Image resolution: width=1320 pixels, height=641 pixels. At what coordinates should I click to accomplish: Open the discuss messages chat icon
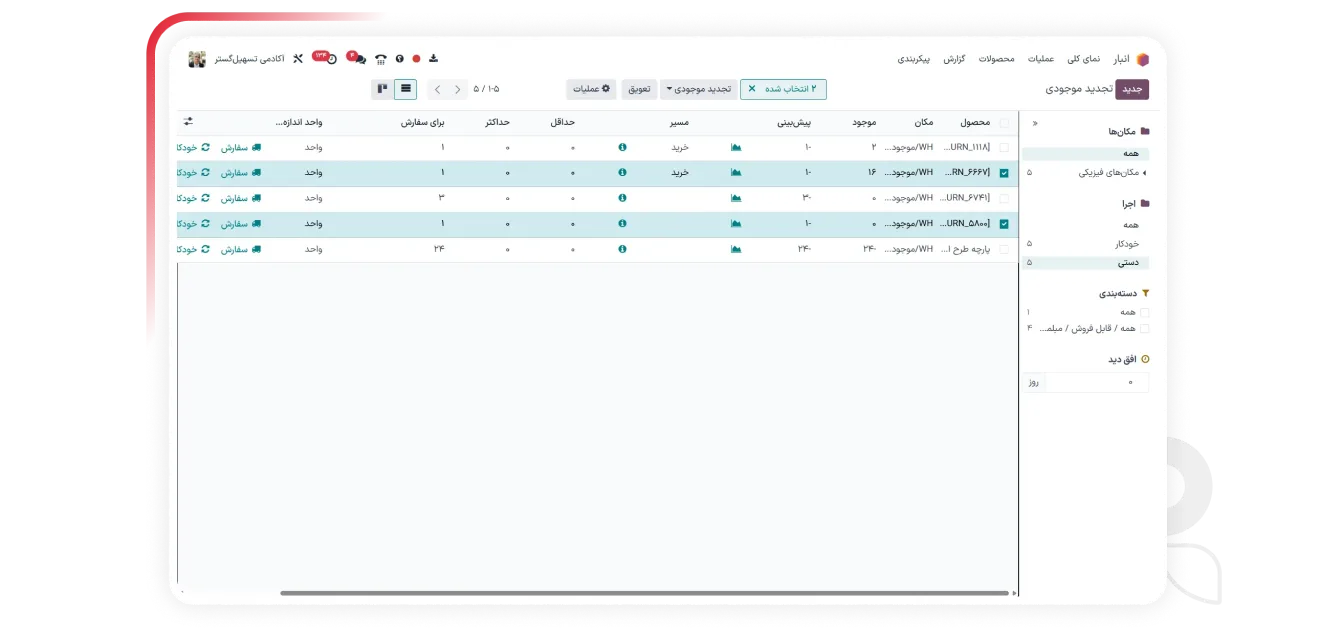coord(357,58)
